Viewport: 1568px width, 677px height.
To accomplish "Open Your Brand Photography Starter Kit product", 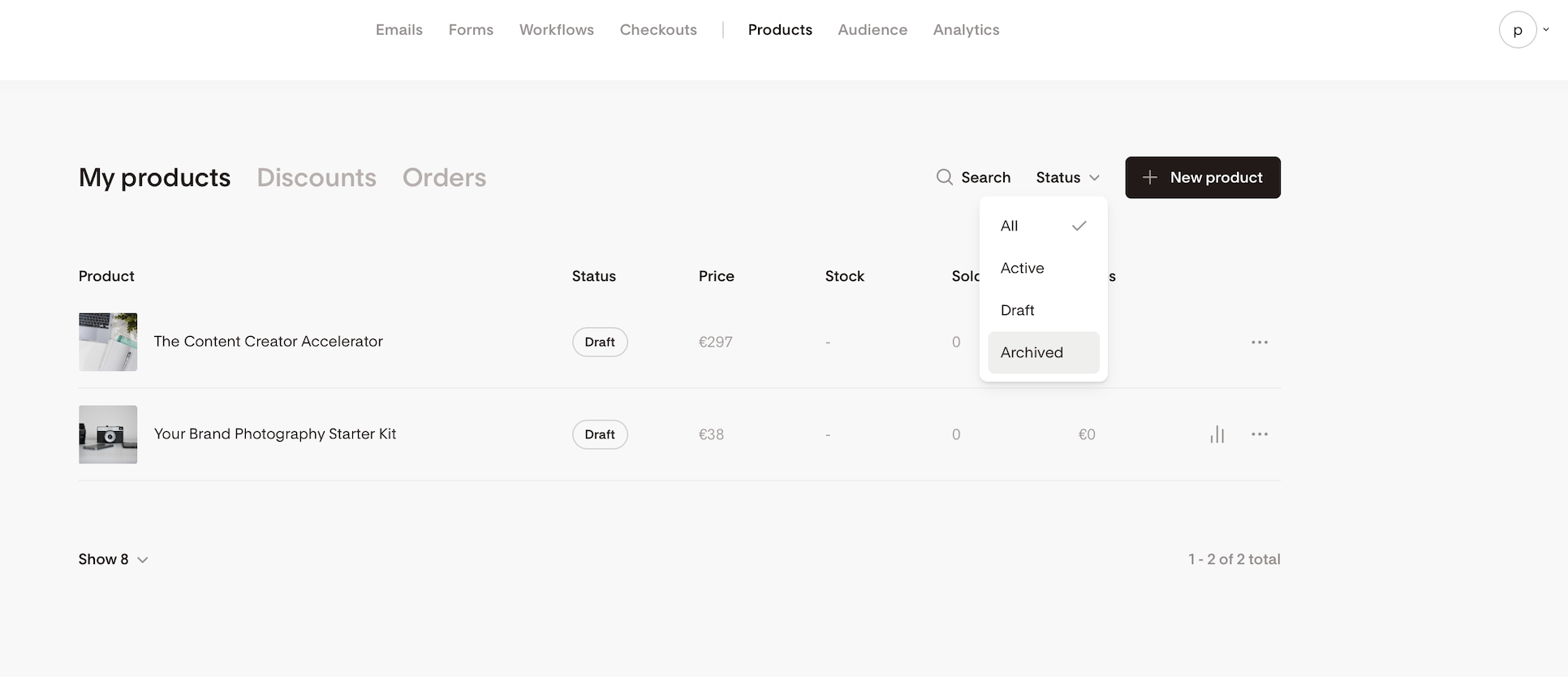I will (274, 434).
